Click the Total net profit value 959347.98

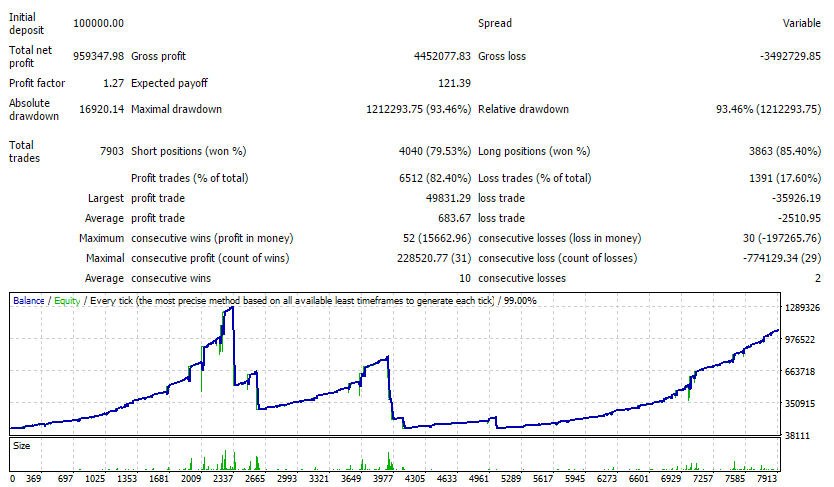98,56
